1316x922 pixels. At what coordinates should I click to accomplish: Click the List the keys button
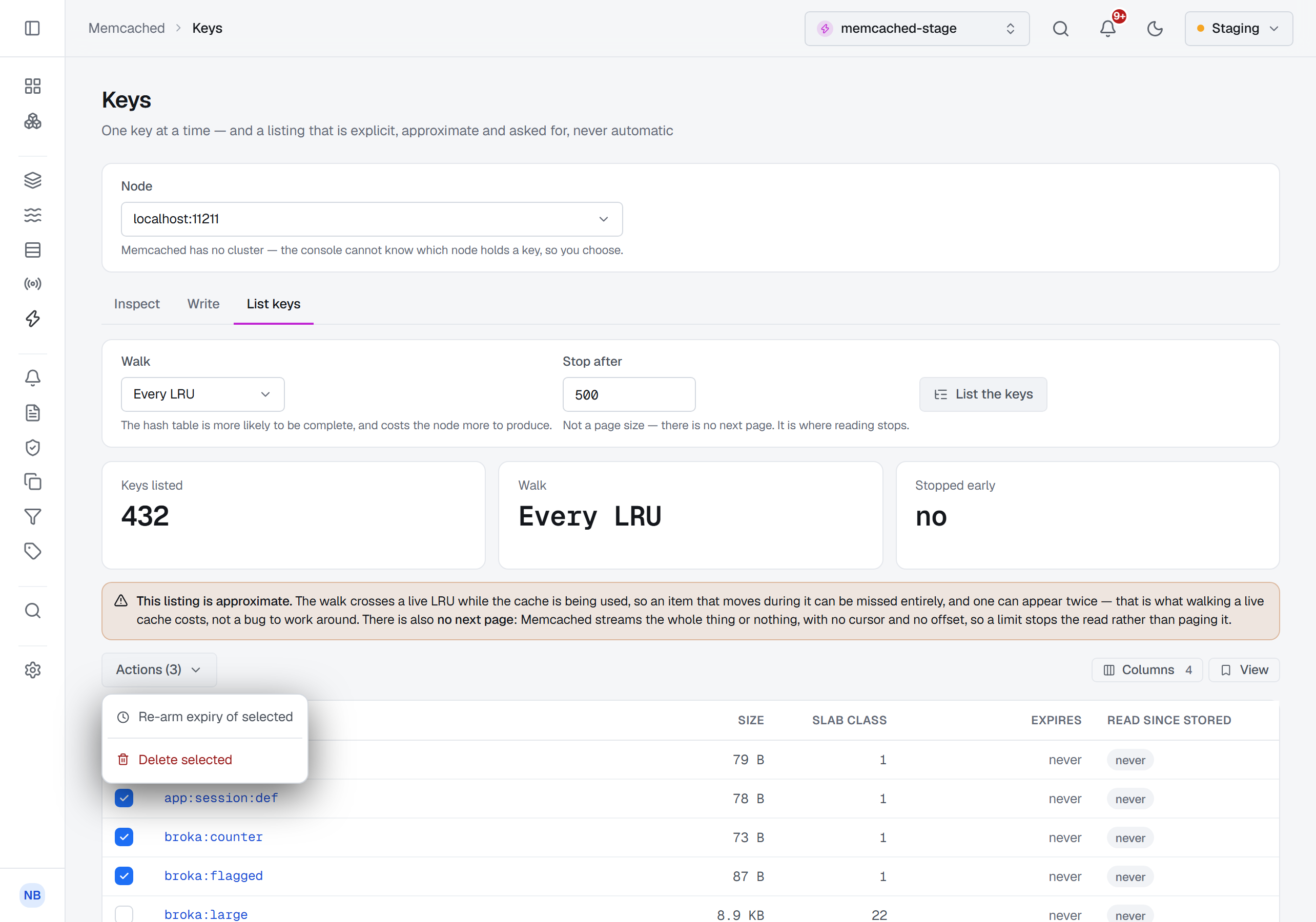983,394
